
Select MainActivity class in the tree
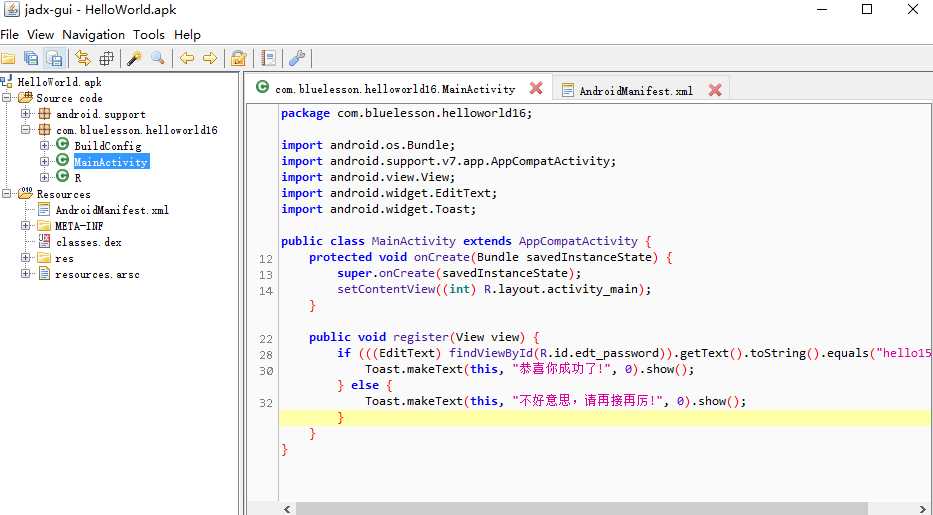111,162
